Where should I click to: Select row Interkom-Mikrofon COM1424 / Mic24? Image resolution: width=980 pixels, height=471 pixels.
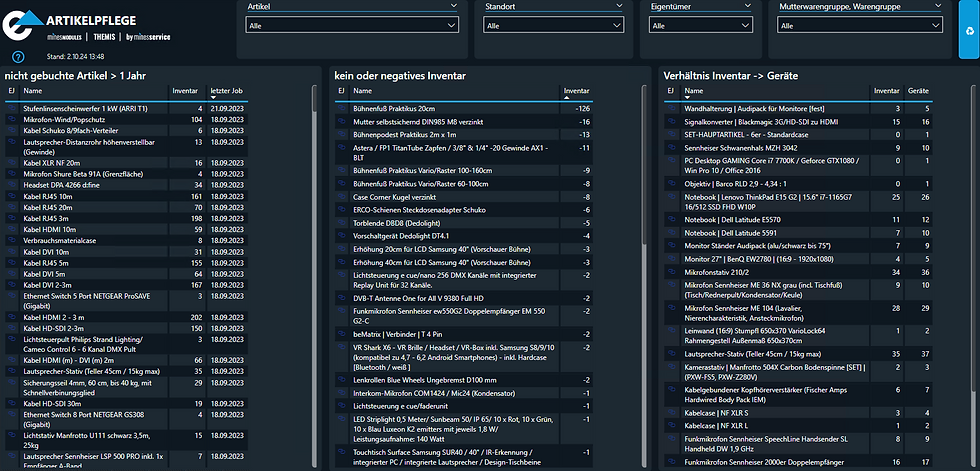[x=464, y=393]
